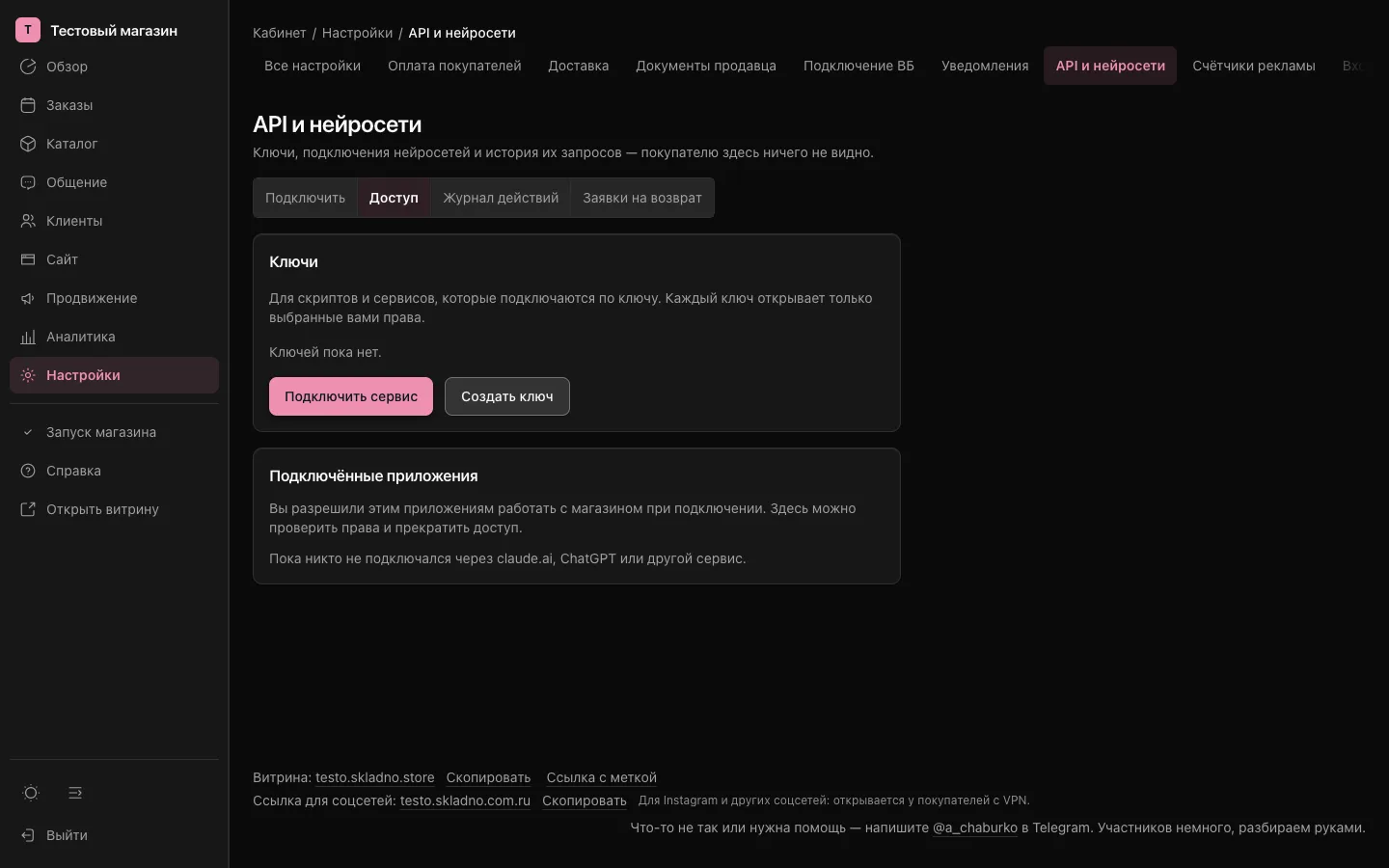Click the Help (Справка) question icon

[x=28, y=471]
